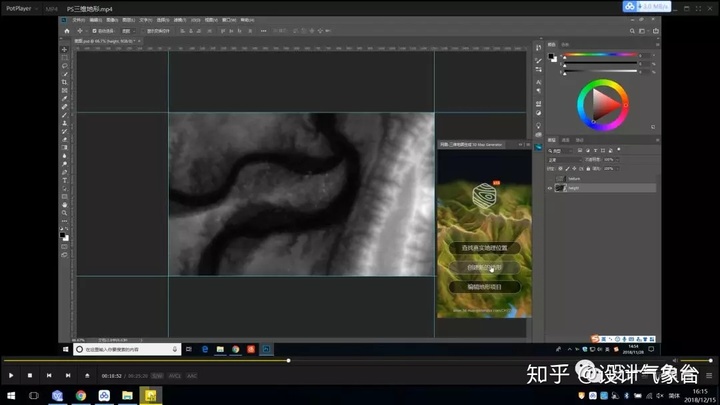The height and width of the screenshot is (405, 720).
Task: Open the workspace switcher dropdown
Action: click(x=643, y=31)
